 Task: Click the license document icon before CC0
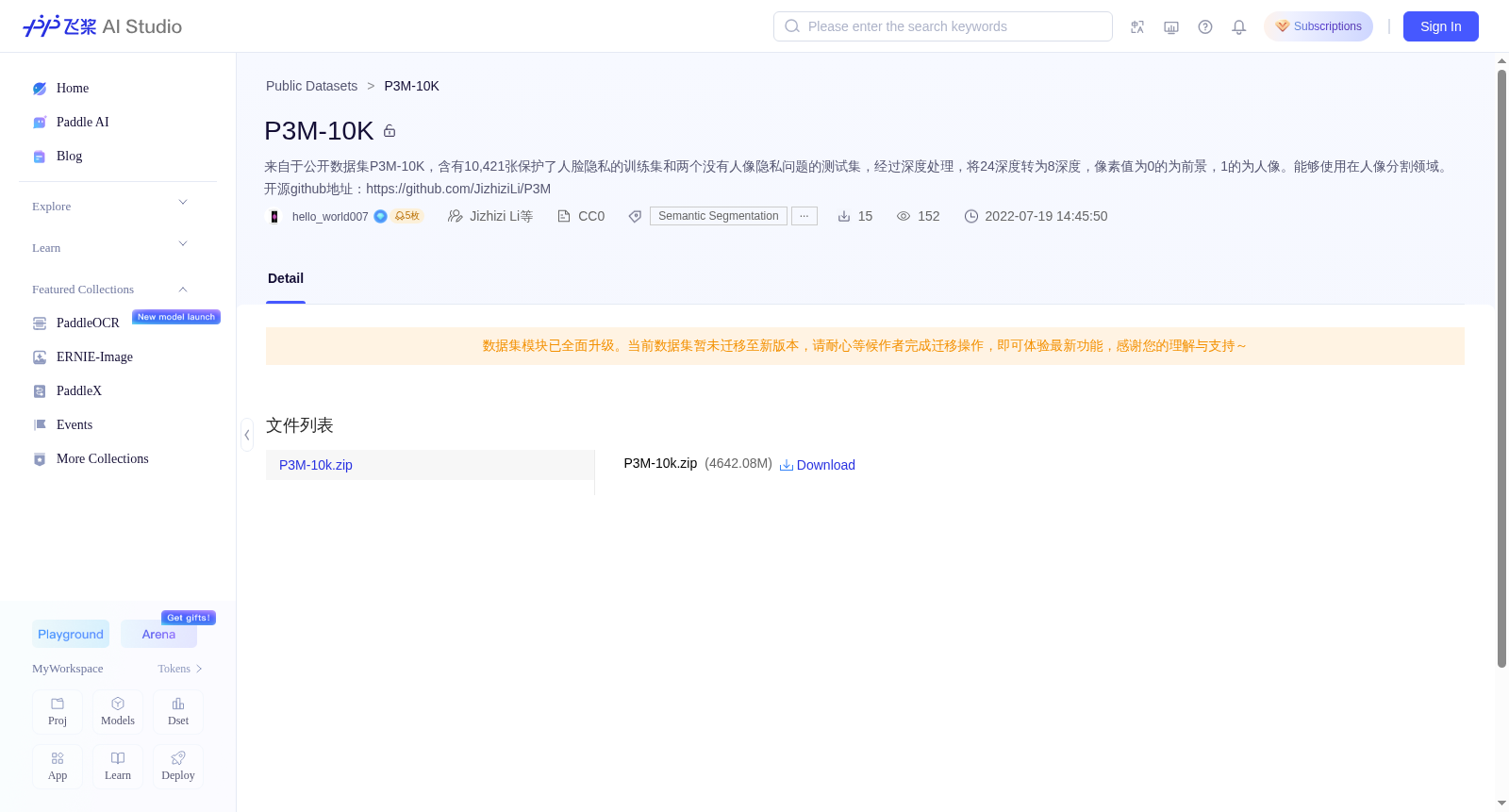(x=564, y=216)
